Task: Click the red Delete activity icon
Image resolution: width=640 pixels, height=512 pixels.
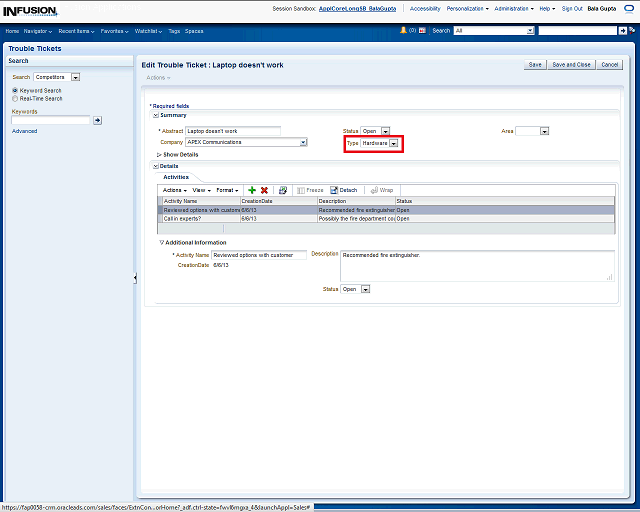Action: click(x=264, y=190)
